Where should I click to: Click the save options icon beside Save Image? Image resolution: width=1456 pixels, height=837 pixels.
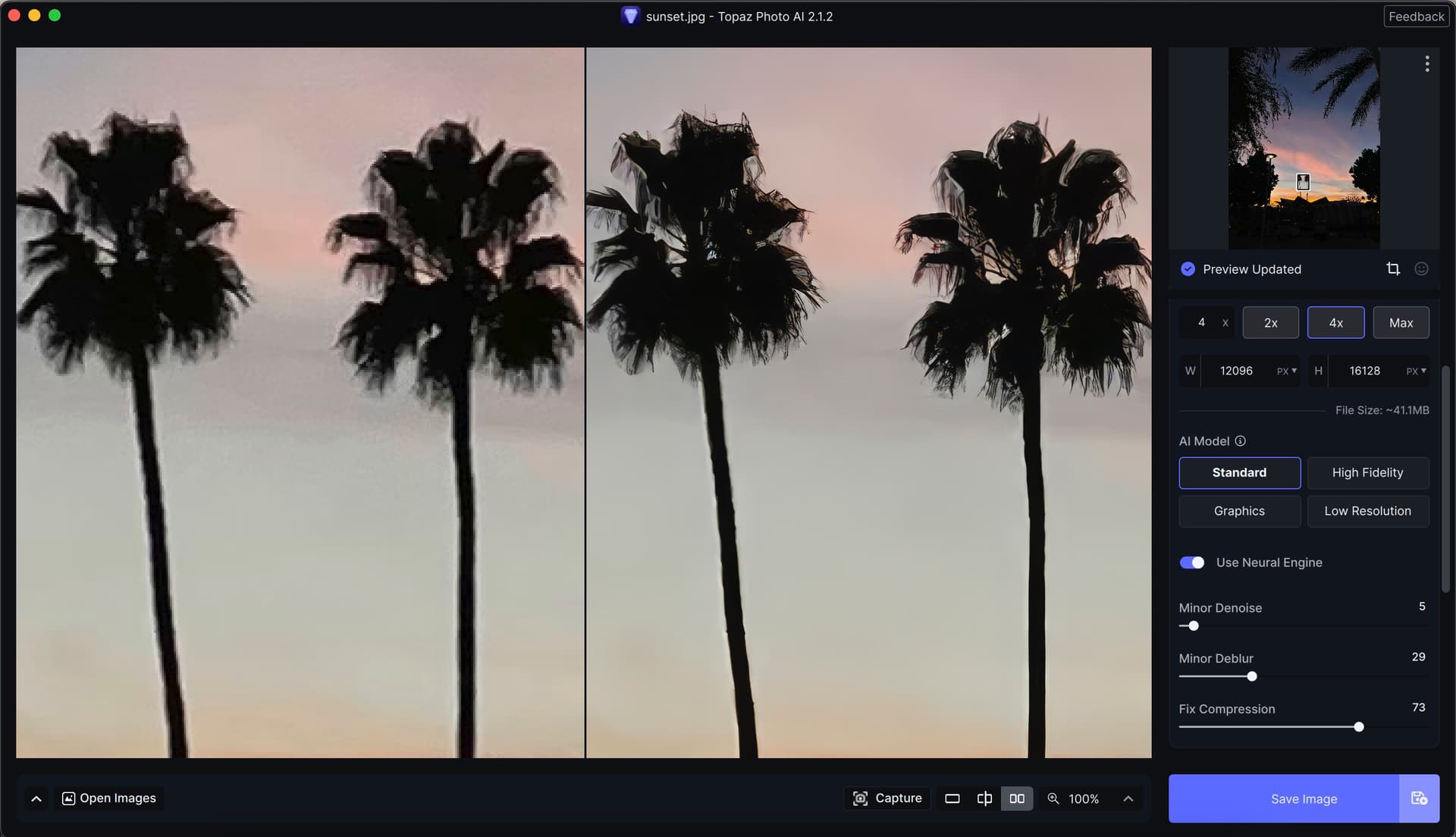point(1419,798)
